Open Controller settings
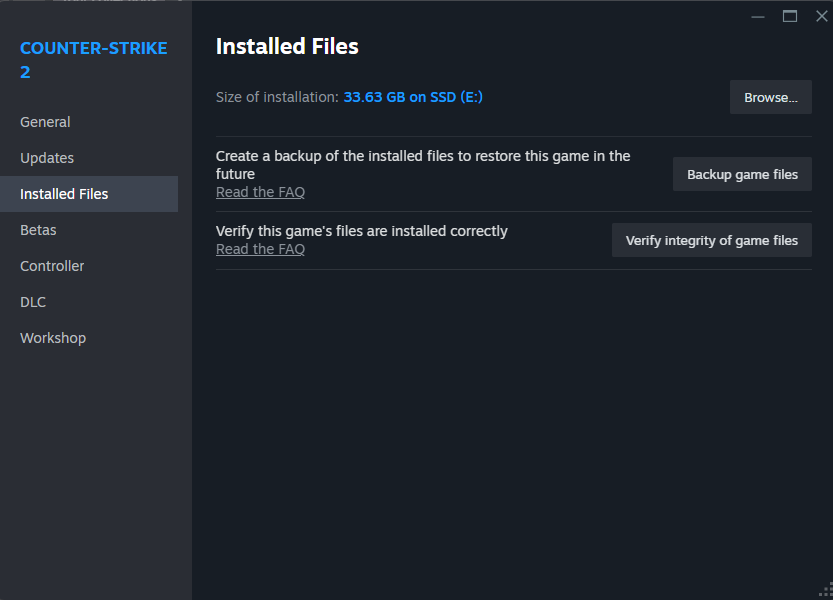The image size is (833, 600). [x=52, y=266]
